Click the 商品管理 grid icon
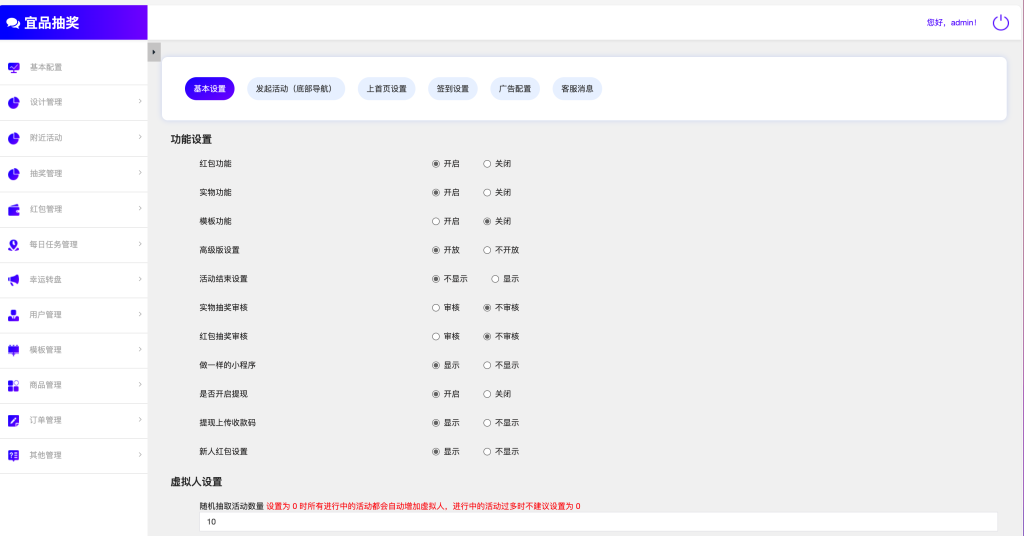1024x536 pixels. coord(14,386)
